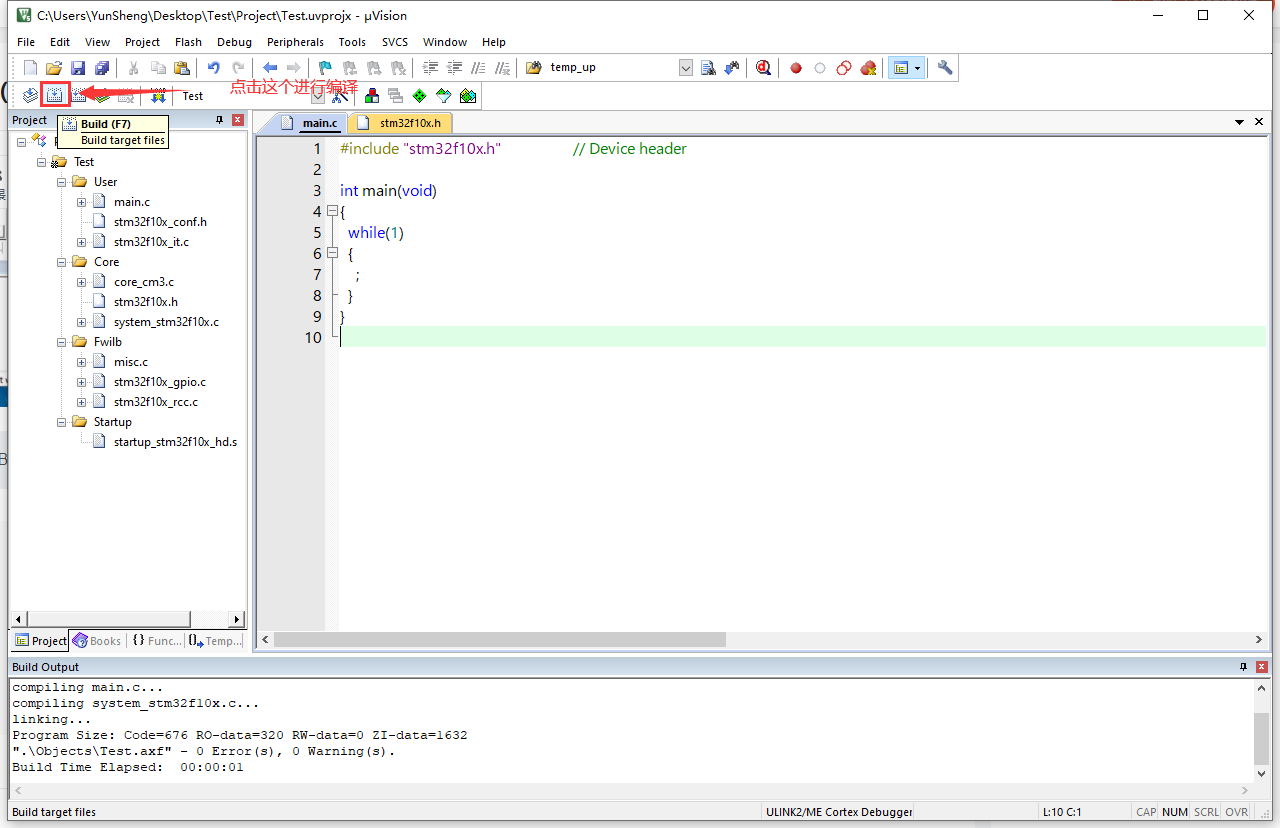Download code to flash with LOAD icon

[x=158, y=96]
